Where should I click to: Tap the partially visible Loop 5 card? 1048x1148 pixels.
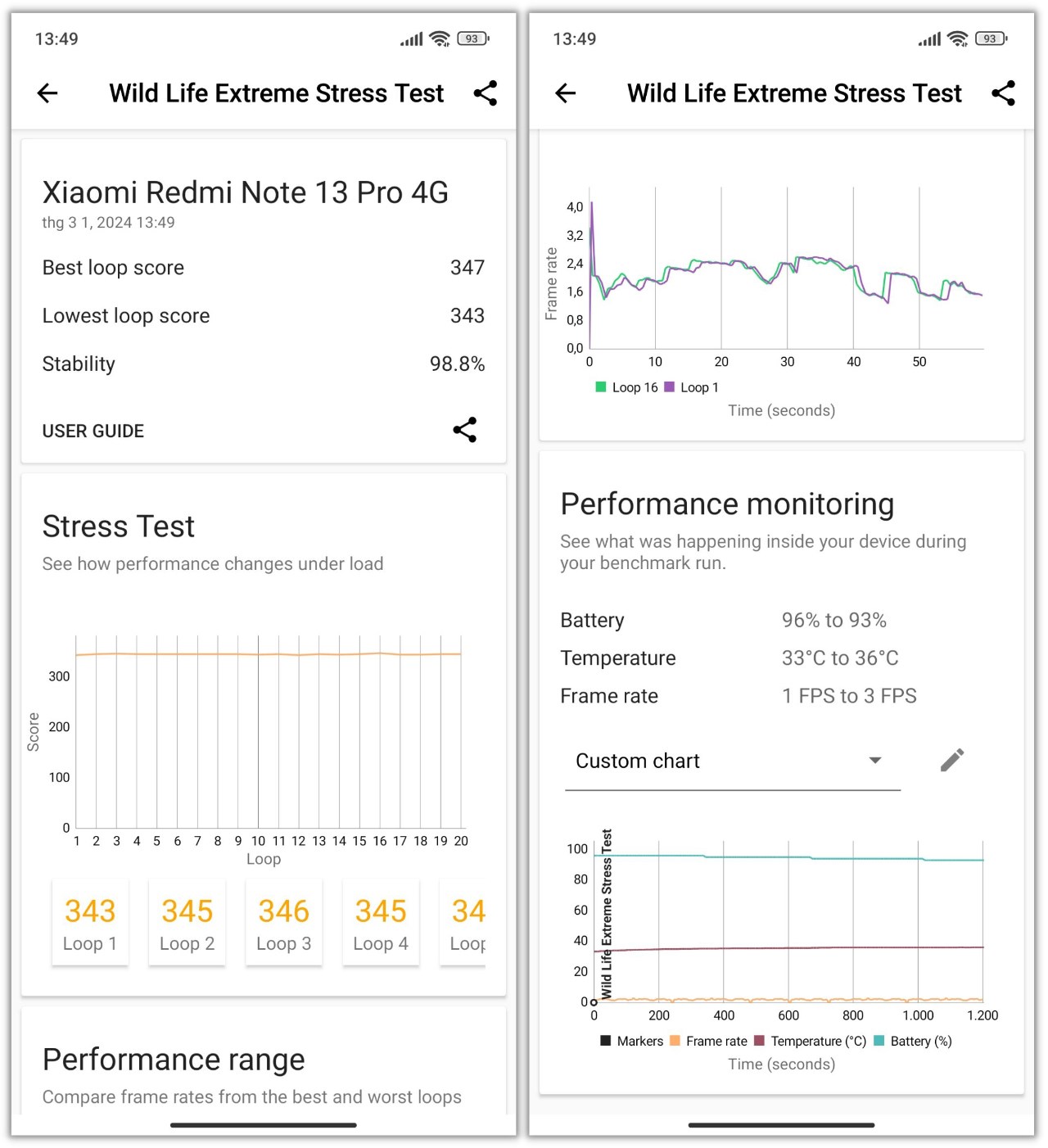pos(463,923)
